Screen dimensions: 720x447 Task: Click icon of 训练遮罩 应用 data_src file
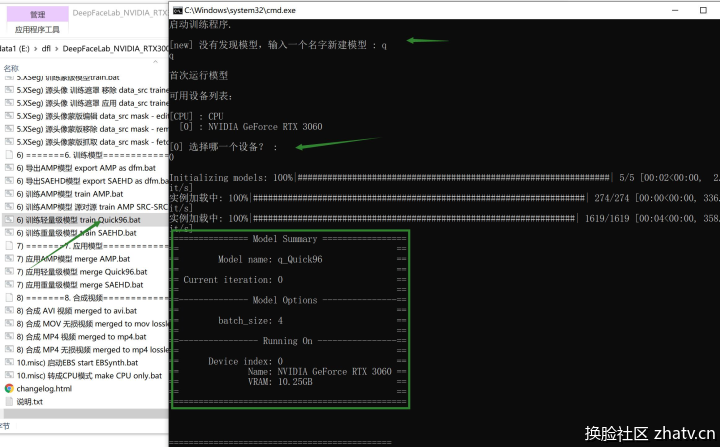point(9,103)
